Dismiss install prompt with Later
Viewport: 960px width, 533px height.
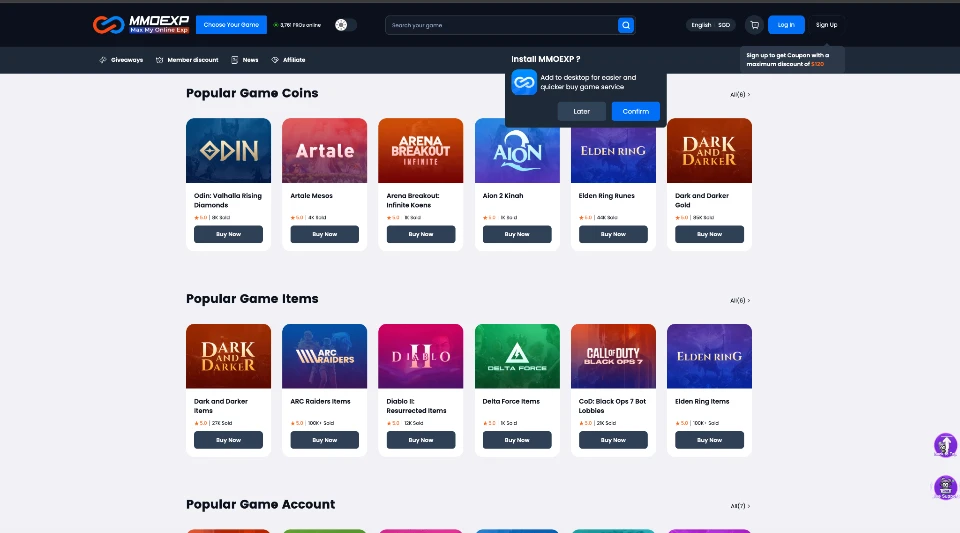tap(582, 111)
